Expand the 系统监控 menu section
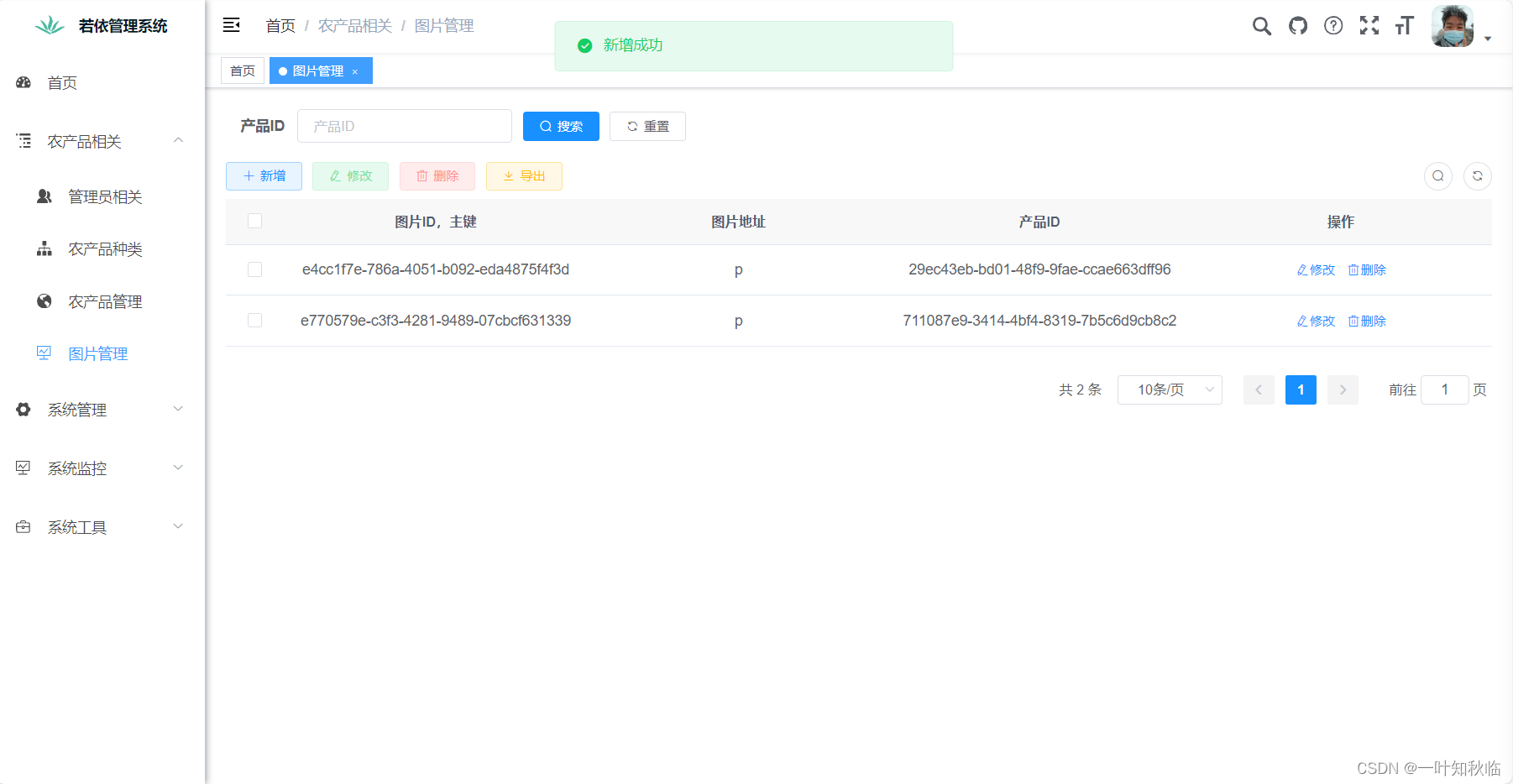Screen dimensions: 1513x784 tap(78, 468)
